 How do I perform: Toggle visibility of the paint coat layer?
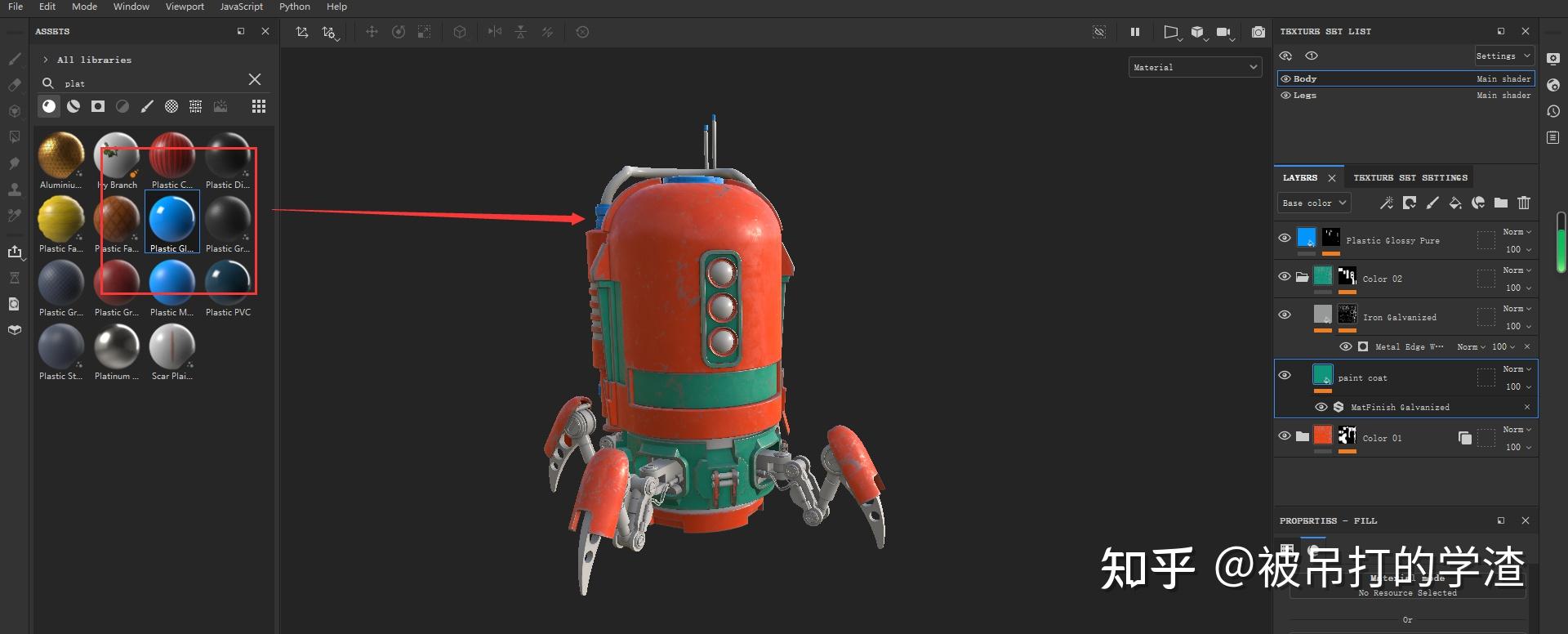pyautogui.click(x=1285, y=375)
